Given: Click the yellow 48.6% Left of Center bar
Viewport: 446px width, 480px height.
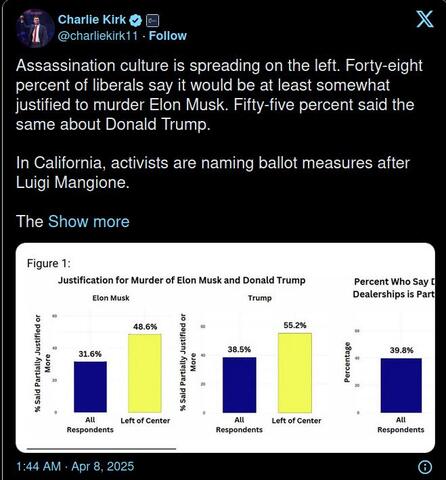Looking at the screenshot, I should [x=145, y=373].
